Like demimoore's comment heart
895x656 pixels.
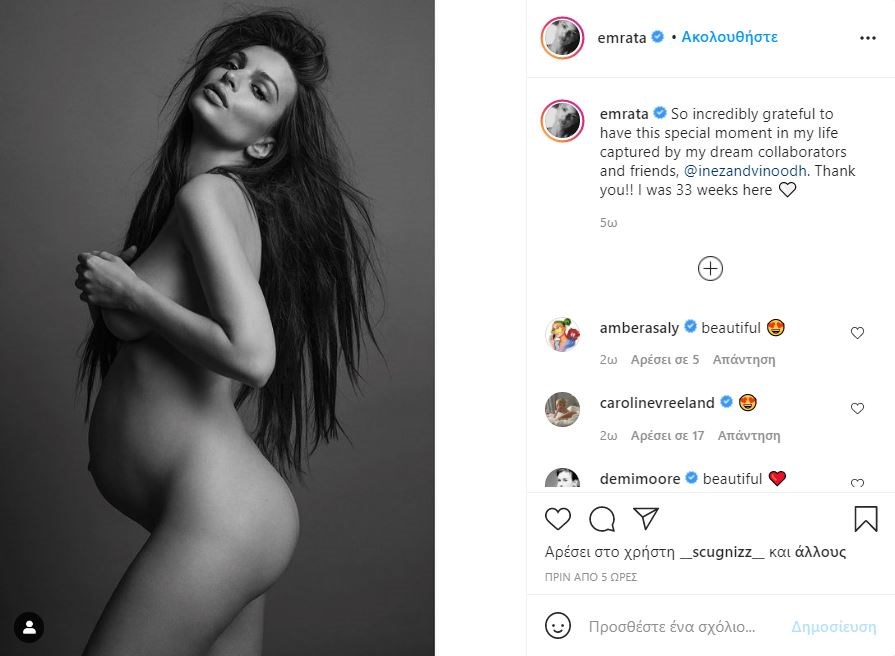[857, 482]
